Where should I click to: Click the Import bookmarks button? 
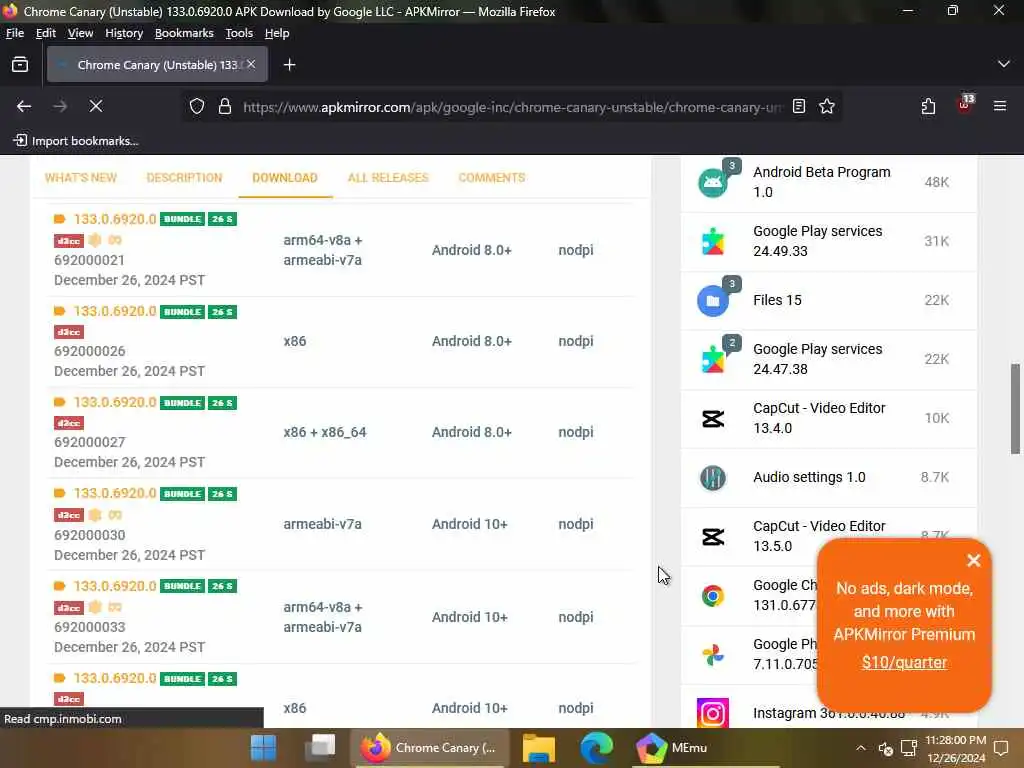(76, 140)
